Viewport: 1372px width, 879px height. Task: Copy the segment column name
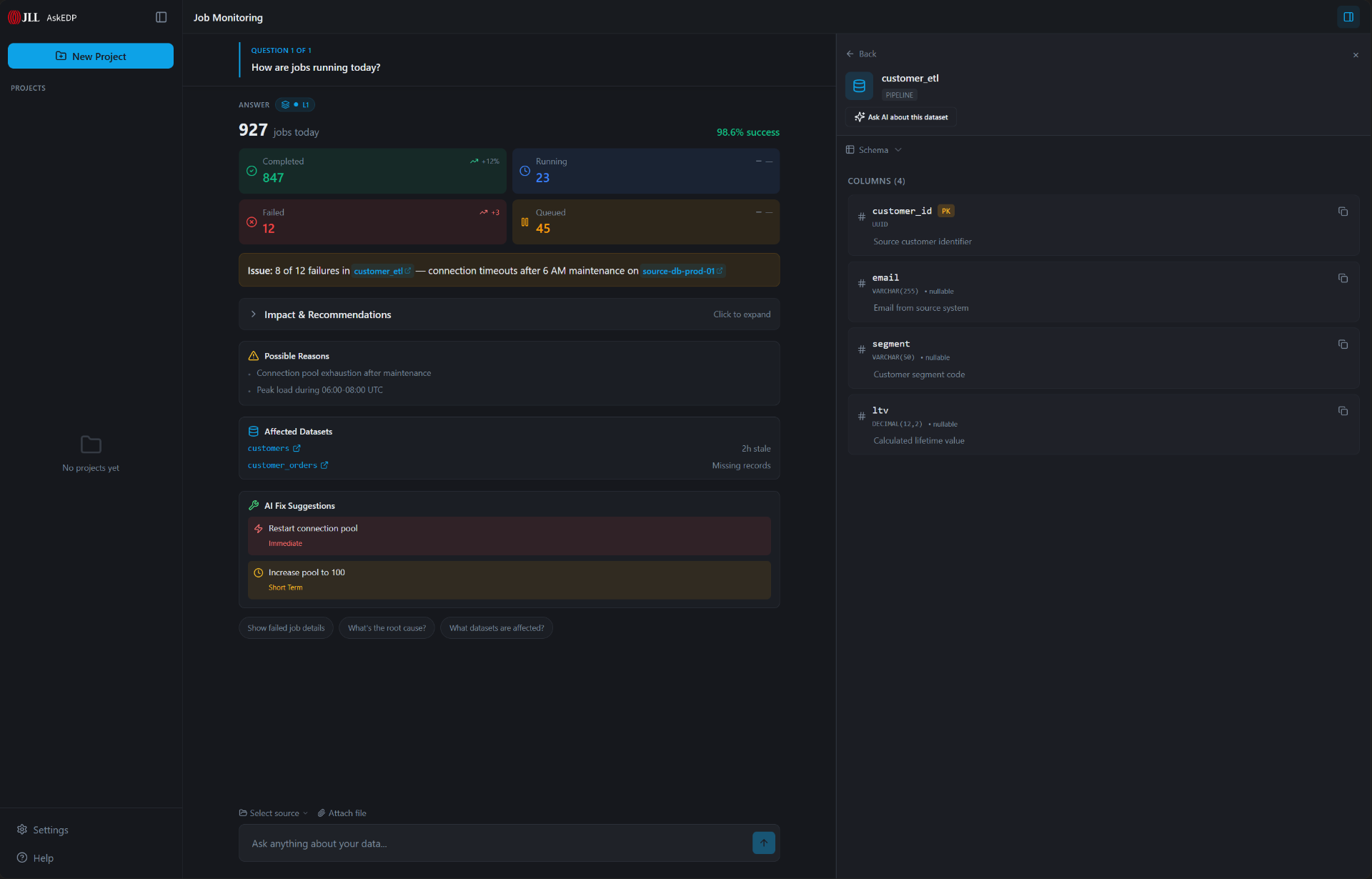1343,344
